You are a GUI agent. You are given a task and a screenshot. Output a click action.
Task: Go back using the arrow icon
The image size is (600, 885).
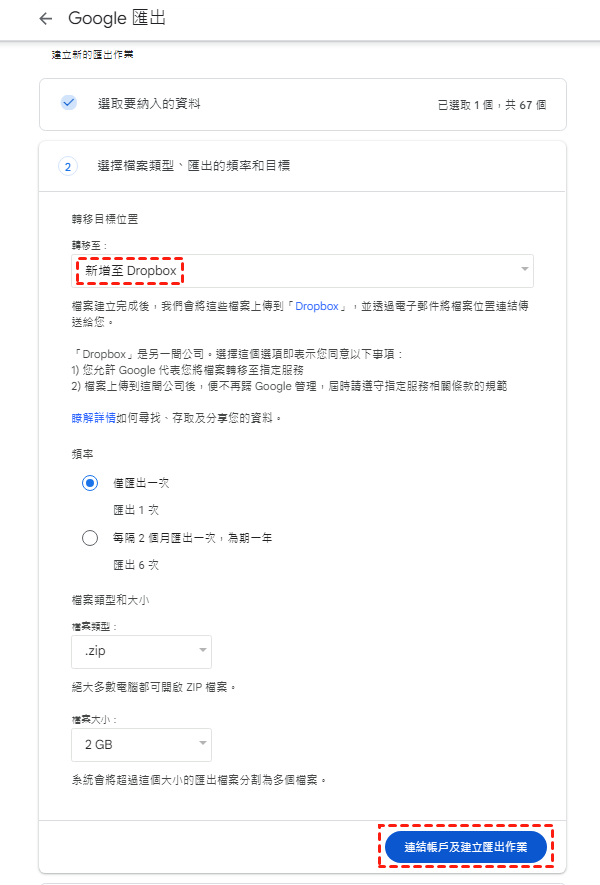(46, 19)
